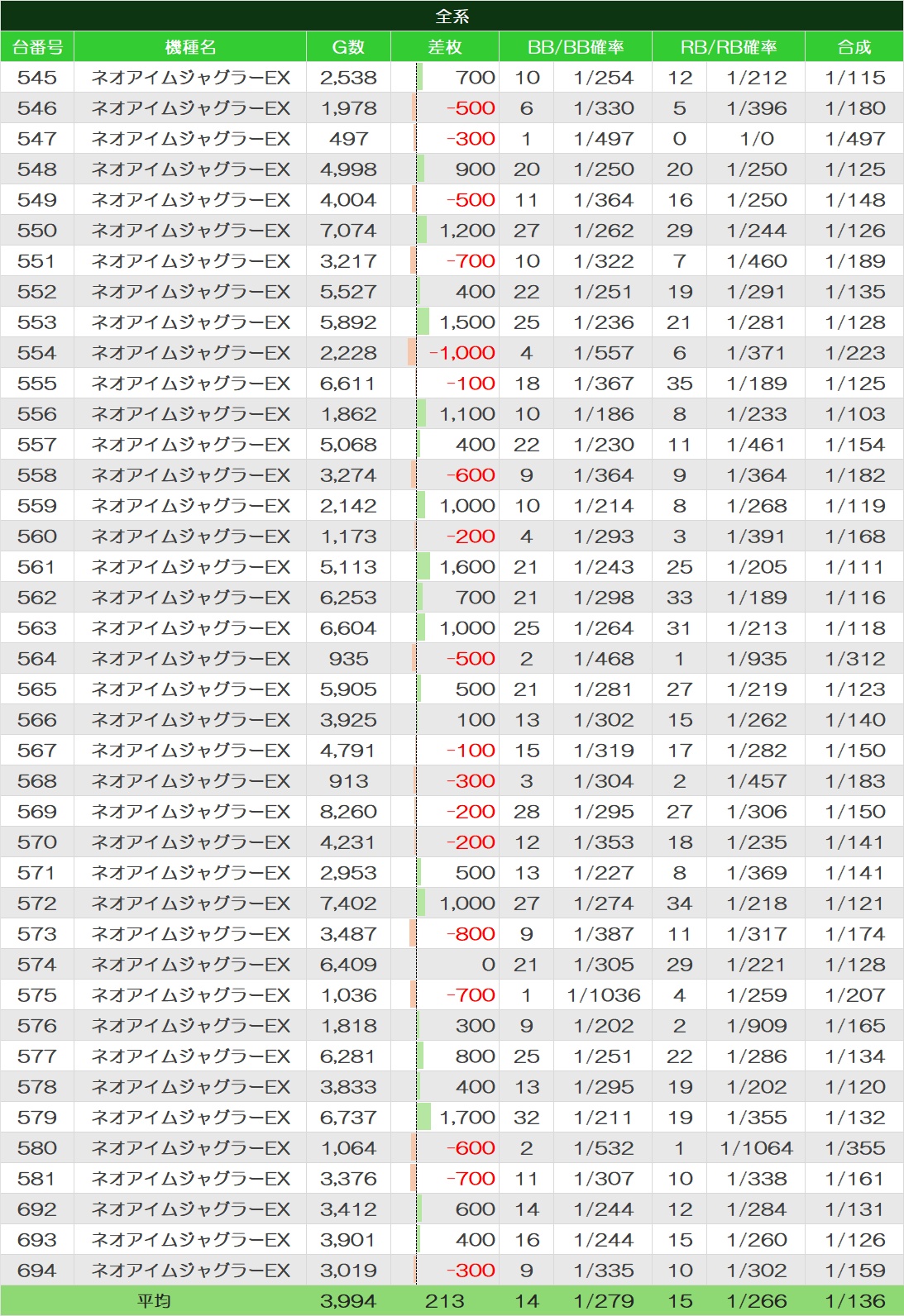This screenshot has height=1316, width=904.
Task: Click G数 value 2,953 in row 571
Action: pyautogui.click(x=348, y=873)
